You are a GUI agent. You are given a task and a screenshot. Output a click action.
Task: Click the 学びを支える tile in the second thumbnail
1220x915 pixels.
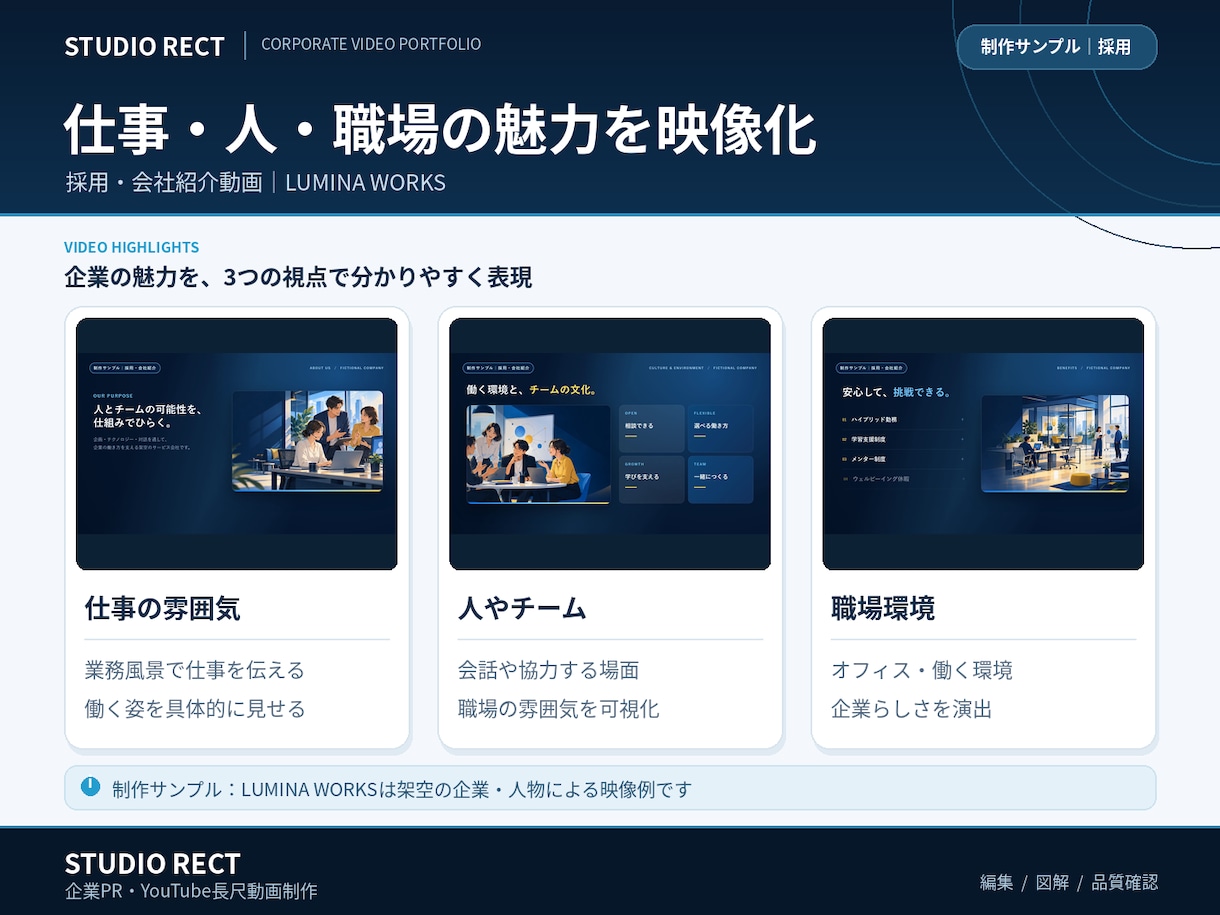(x=652, y=479)
